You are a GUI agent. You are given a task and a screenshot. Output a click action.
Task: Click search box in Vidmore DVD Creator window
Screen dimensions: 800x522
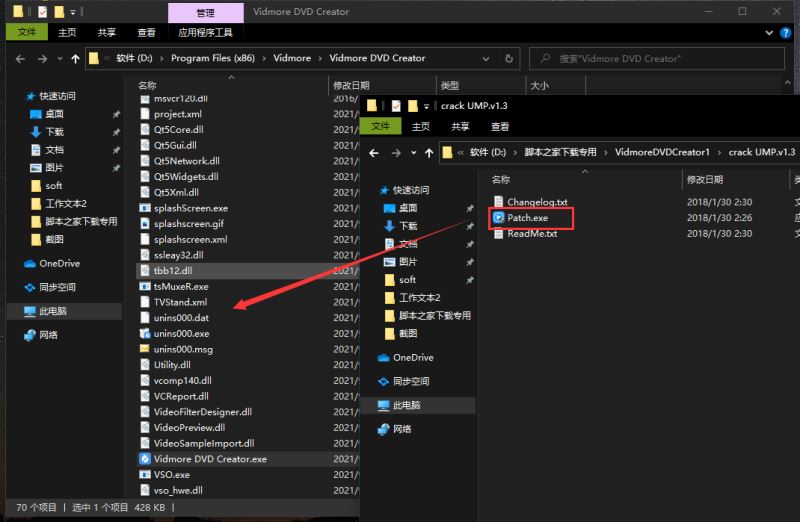pos(657,59)
